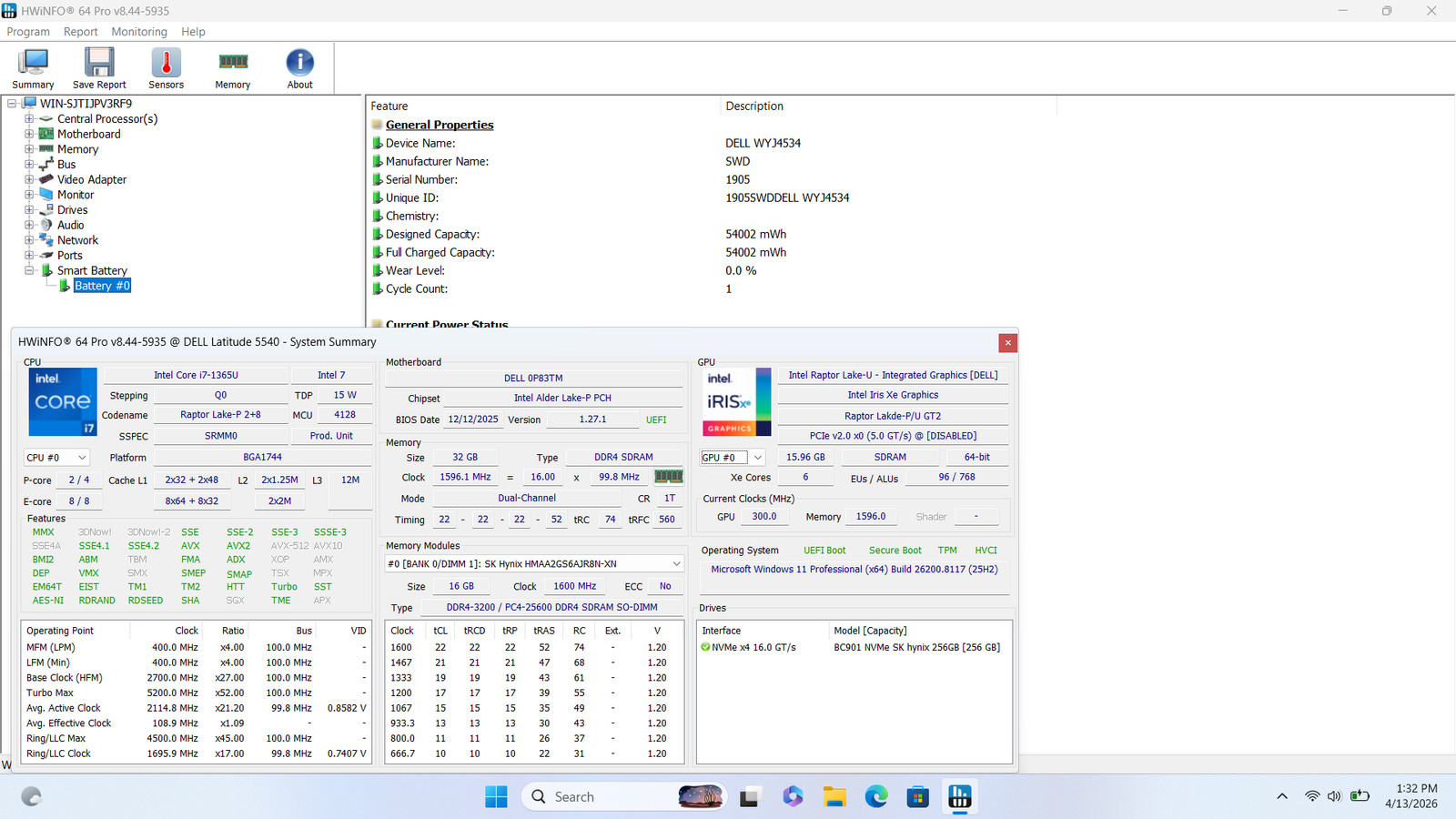Click the Save Report toolbar icon

[x=99, y=68]
